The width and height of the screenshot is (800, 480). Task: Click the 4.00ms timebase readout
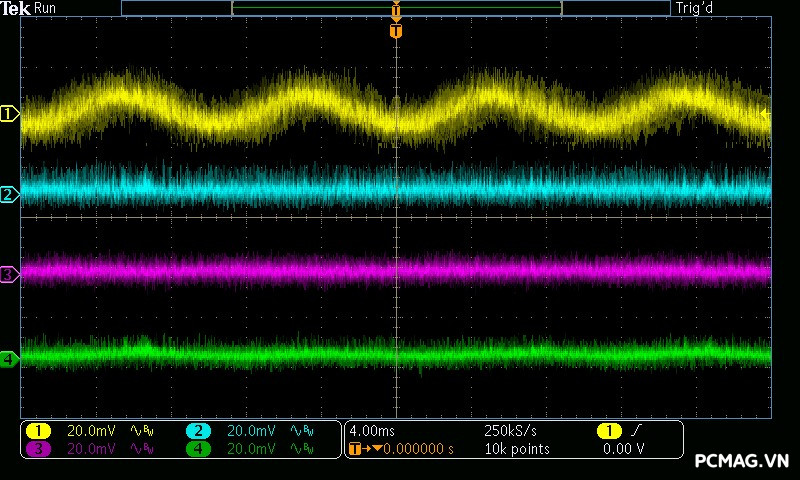click(369, 431)
